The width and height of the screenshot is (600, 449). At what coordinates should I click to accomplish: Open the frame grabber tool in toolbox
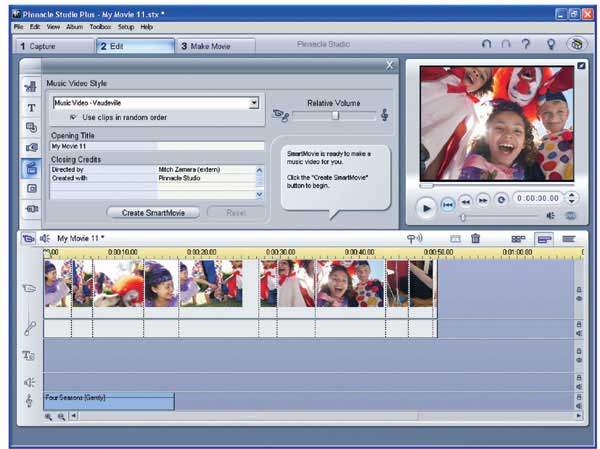31,147
